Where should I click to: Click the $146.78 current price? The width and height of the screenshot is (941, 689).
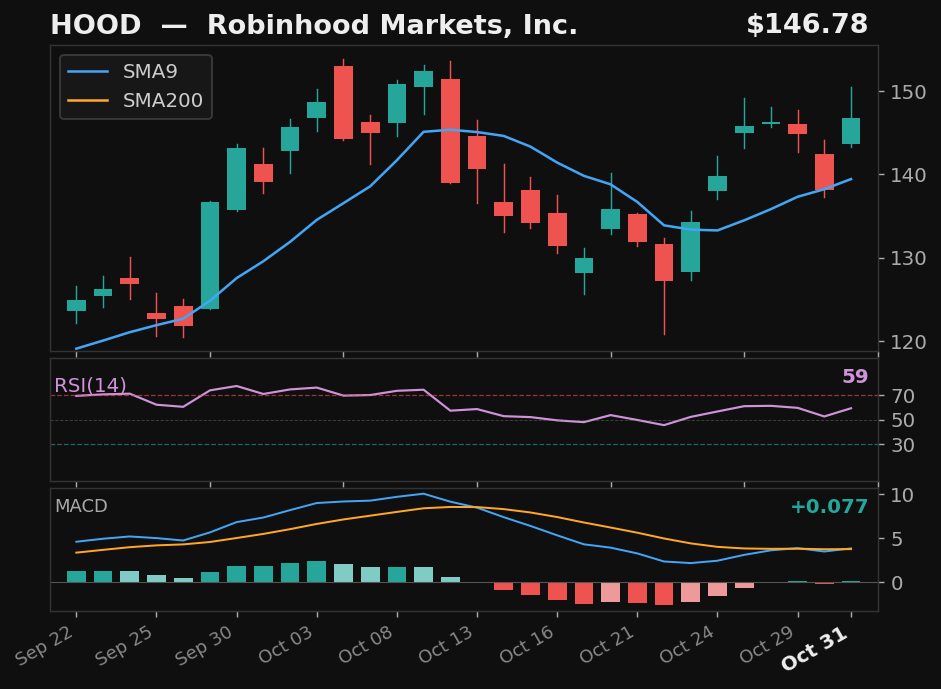pyautogui.click(x=807, y=25)
